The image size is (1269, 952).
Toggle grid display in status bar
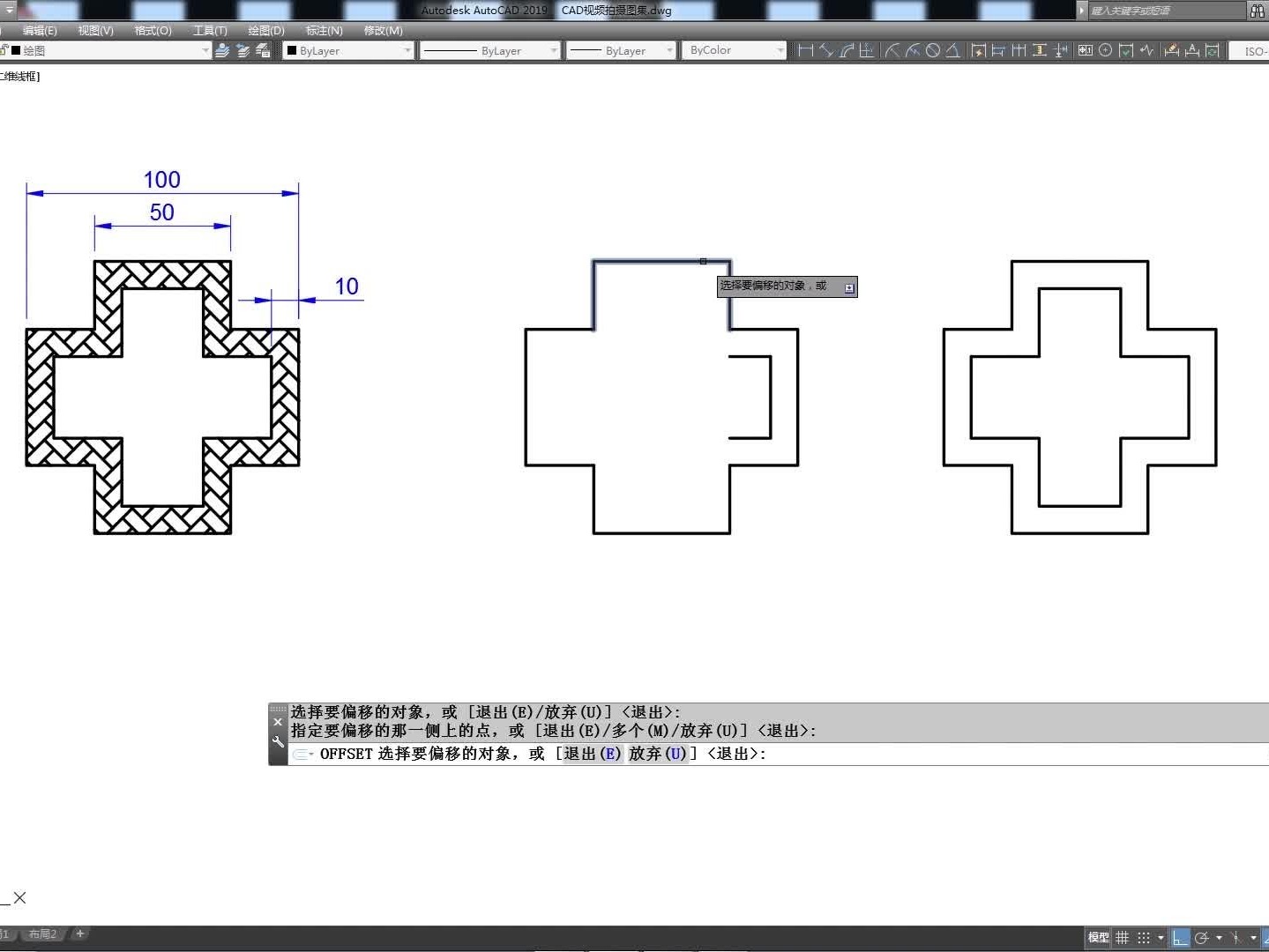(x=1122, y=938)
